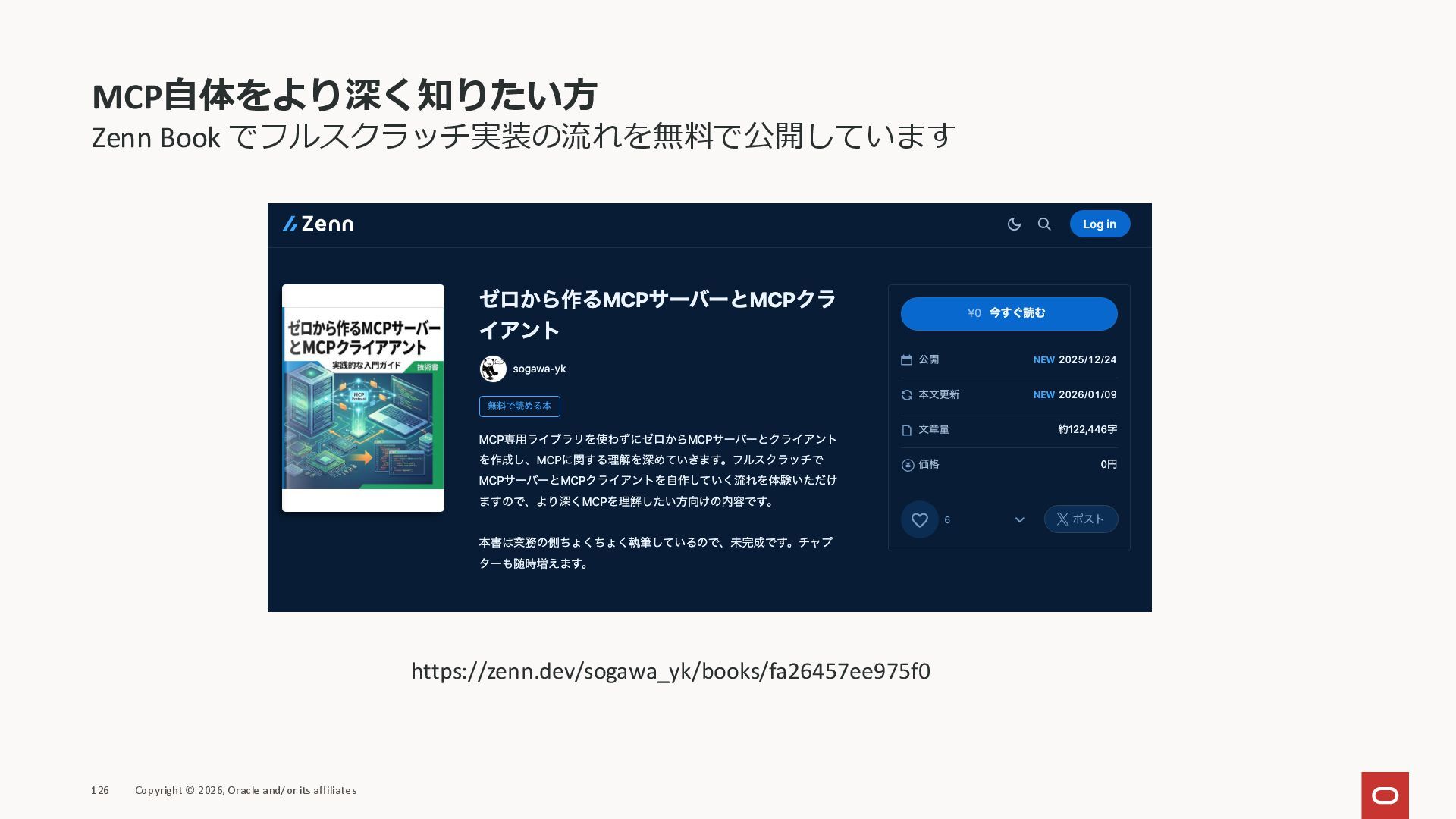Click the 本文更新 refresh icon
Viewport: 1456px width, 819px height.
[x=906, y=395]
